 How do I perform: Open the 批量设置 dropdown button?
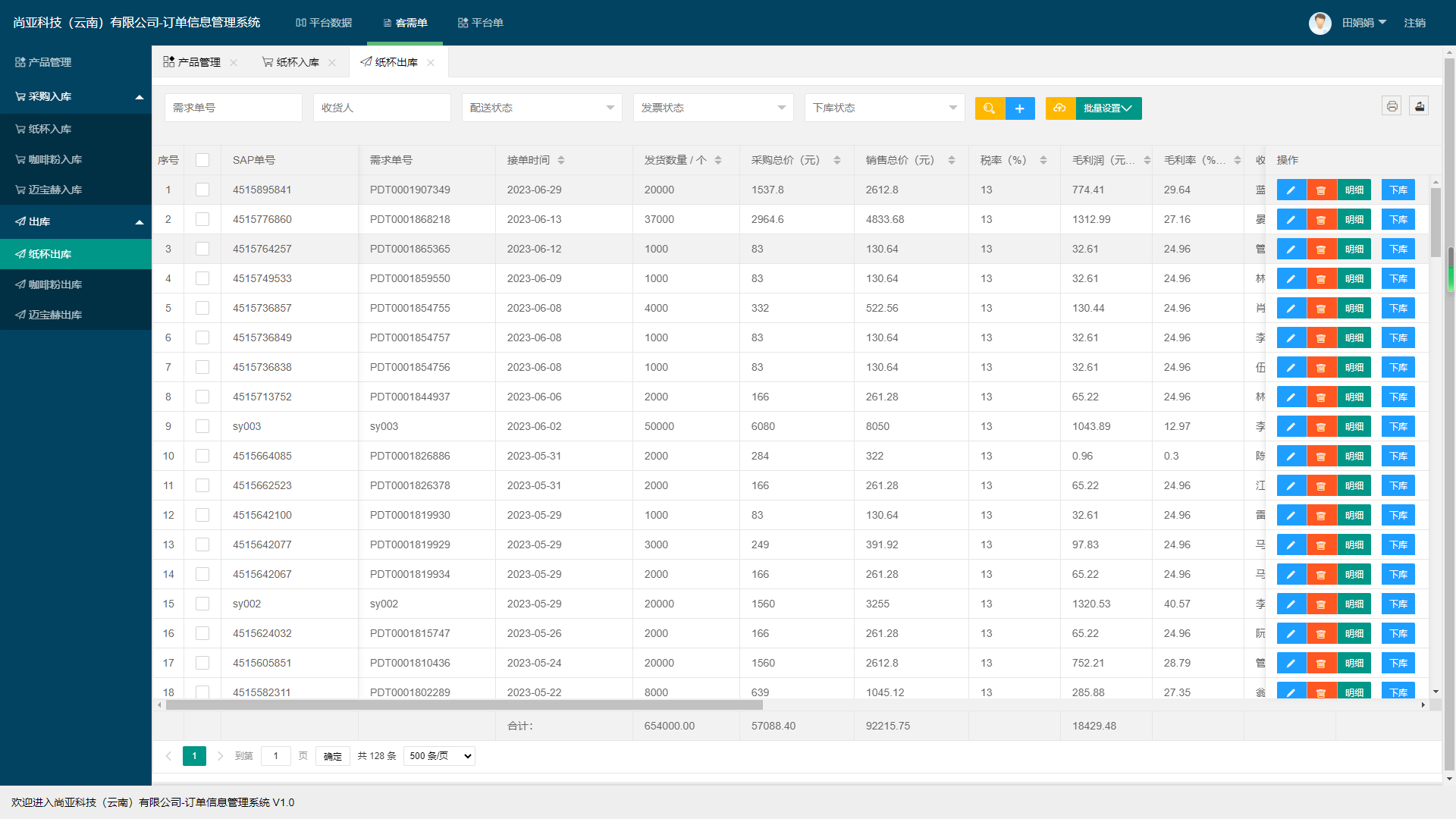click(x=1109, y=108)
